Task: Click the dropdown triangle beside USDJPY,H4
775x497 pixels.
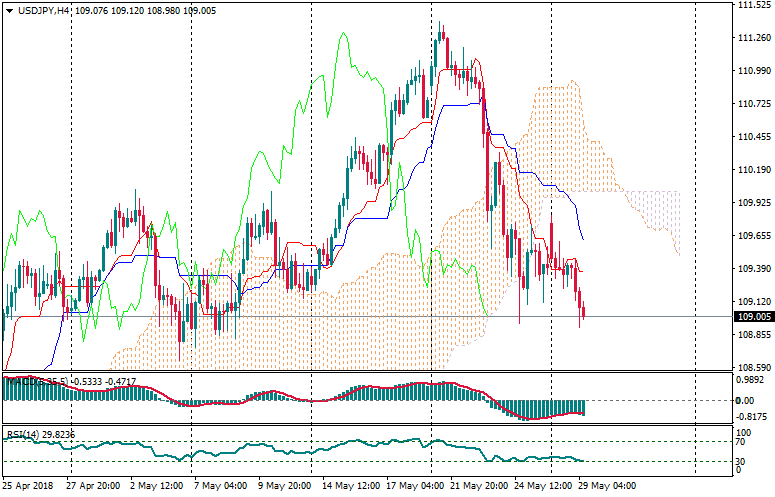Action: click(x=9, y=9)
